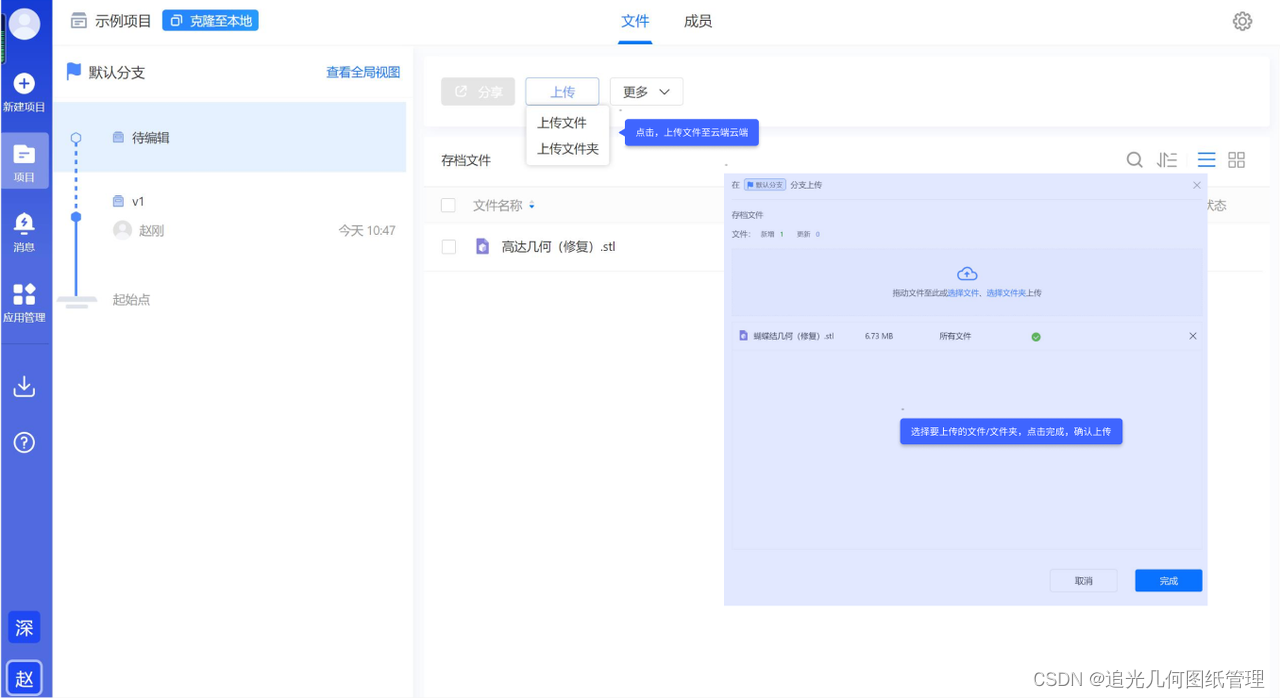This screenshot has width=1280, height=698.
Task: Choose 上传文件 from the menu
Action: pyautogui.click(x=562, y=123)
